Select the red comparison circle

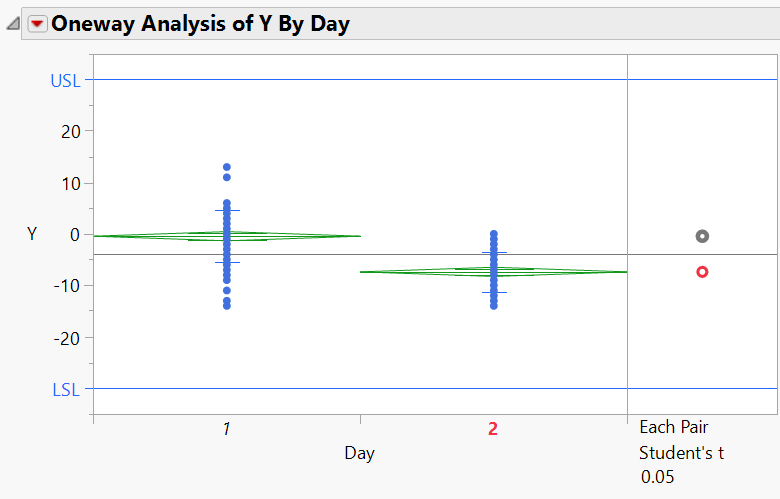pos(702,271)
